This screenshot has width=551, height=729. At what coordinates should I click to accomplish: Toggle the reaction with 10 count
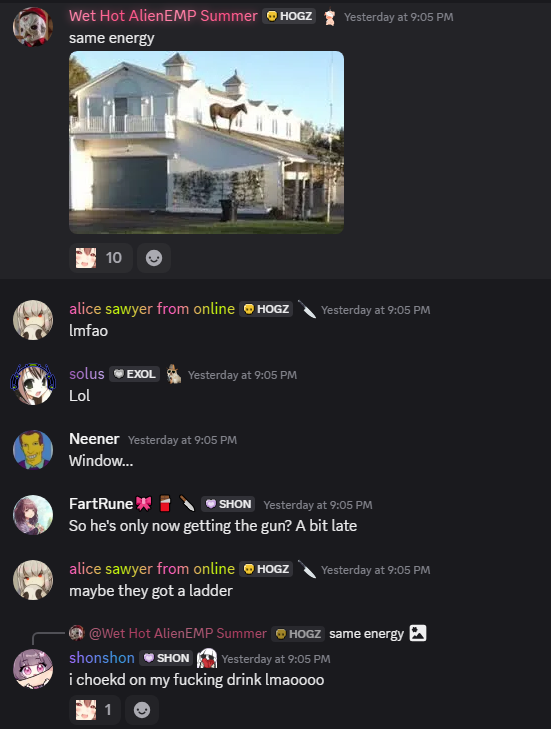coord(101,258)
